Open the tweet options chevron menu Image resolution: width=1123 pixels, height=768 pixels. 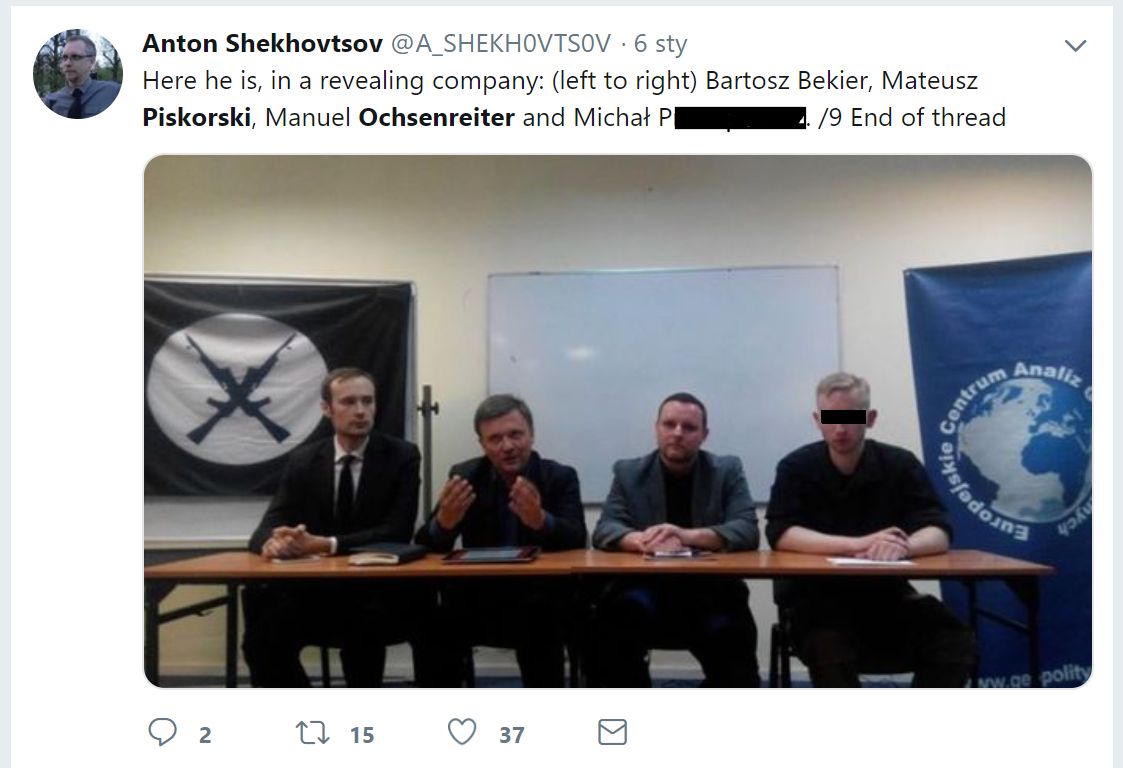click(1075, 46)
